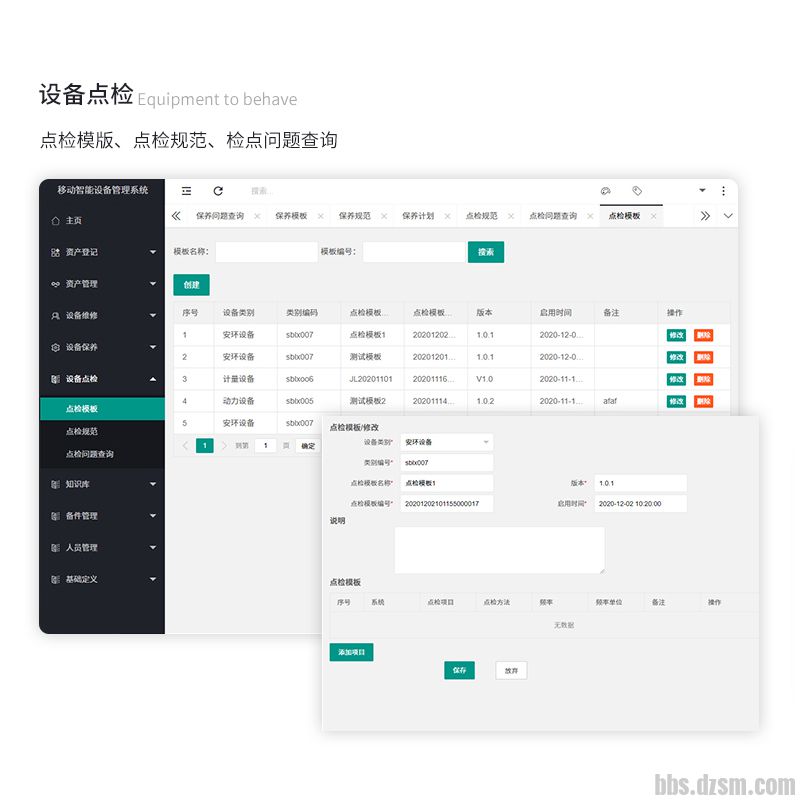
Task: Click the refresh icon in top bar
Action: [x=218, y=191]
